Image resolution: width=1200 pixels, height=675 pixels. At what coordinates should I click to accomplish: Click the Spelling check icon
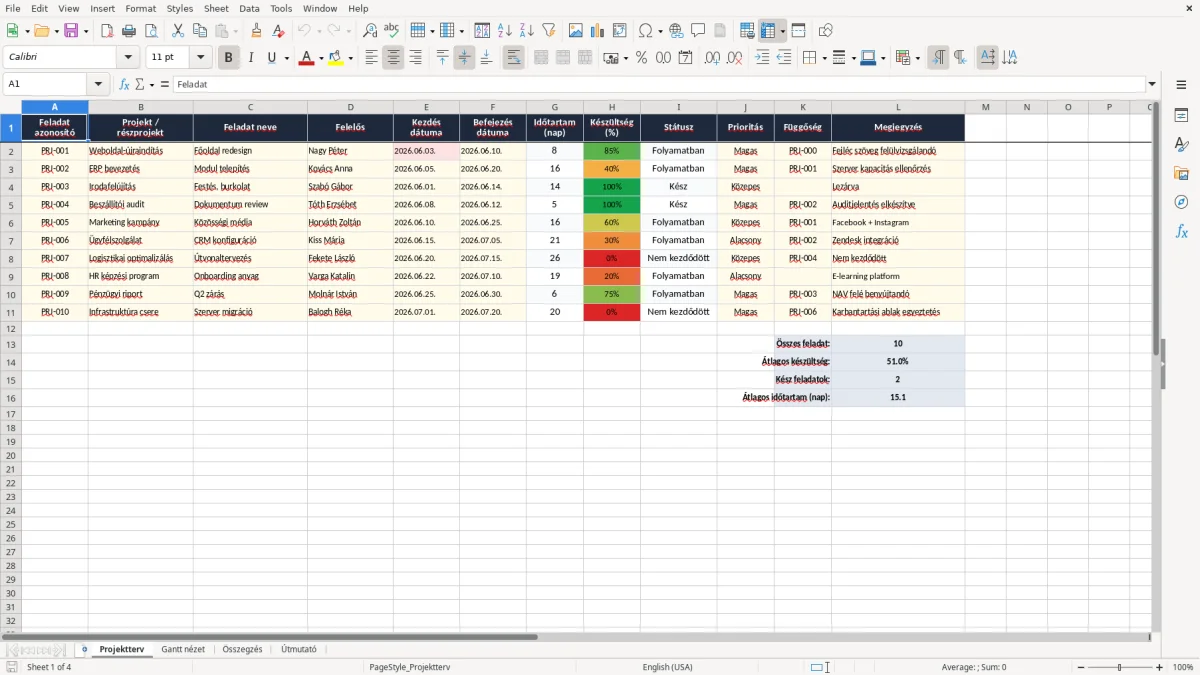click(x=392, y=31)
